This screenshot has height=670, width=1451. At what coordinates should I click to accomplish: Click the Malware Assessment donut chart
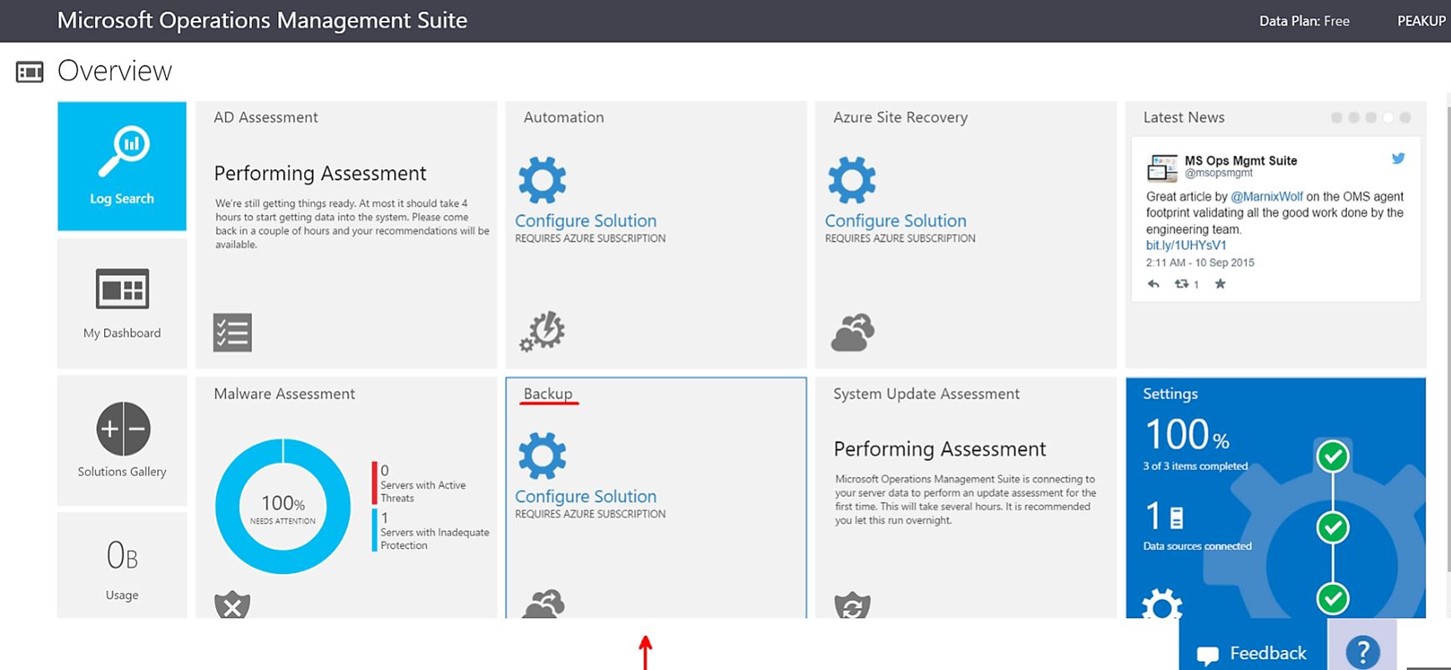coord(283,506)
